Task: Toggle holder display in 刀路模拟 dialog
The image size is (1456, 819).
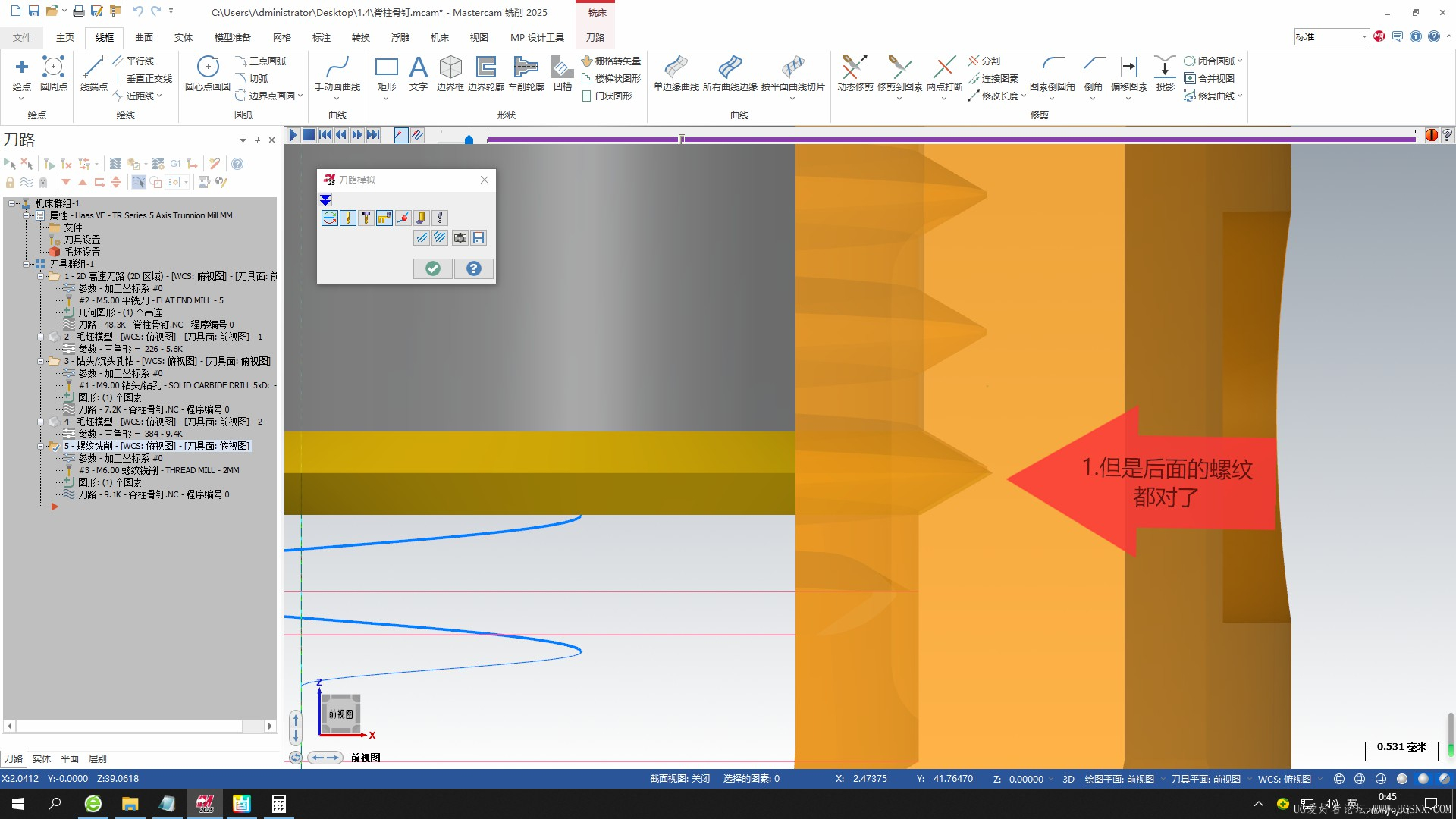Action: (366, 218)
